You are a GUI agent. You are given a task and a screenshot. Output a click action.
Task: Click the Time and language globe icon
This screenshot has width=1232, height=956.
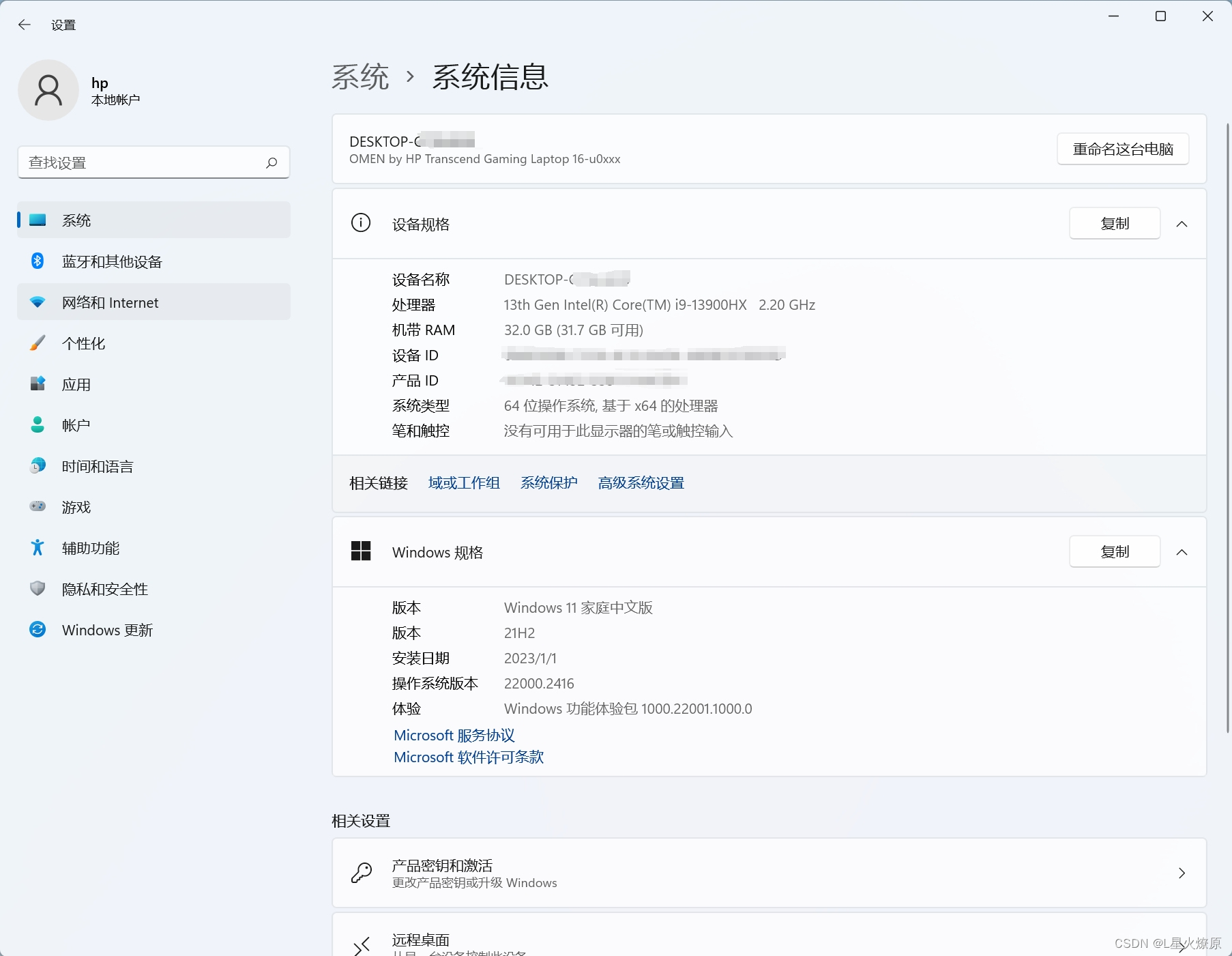pos(38,465)
